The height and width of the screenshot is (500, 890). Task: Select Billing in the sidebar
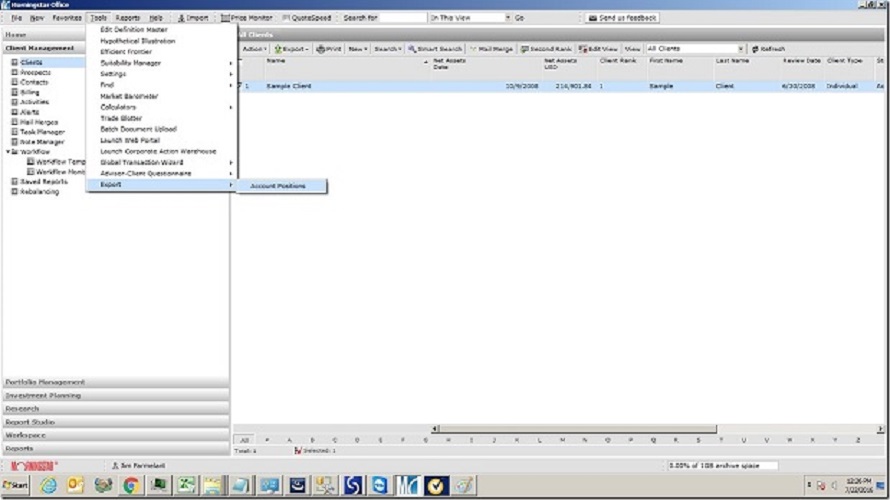point(30,92)
